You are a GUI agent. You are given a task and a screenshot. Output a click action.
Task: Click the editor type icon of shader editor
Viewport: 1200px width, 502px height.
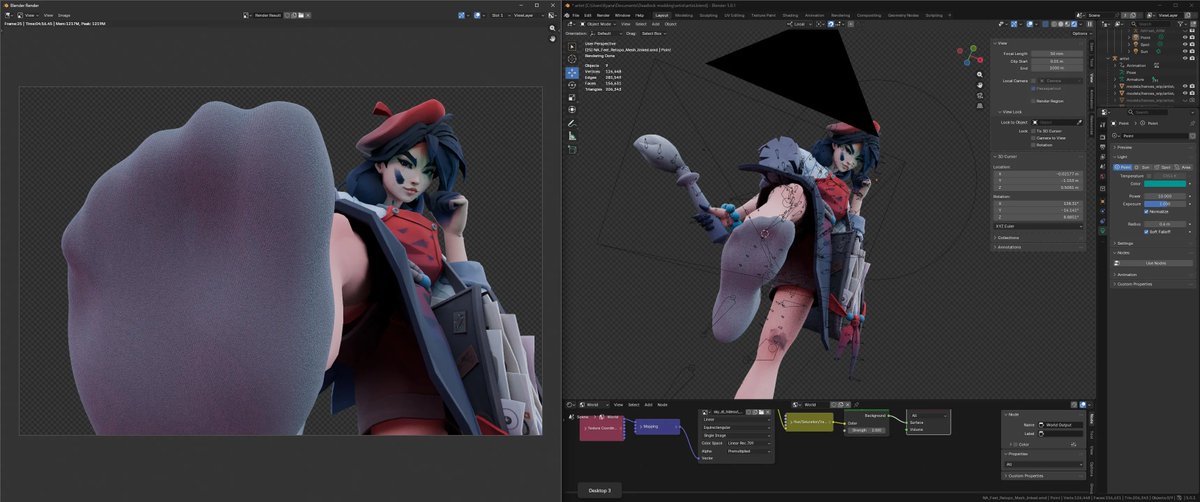click(572, 405)
